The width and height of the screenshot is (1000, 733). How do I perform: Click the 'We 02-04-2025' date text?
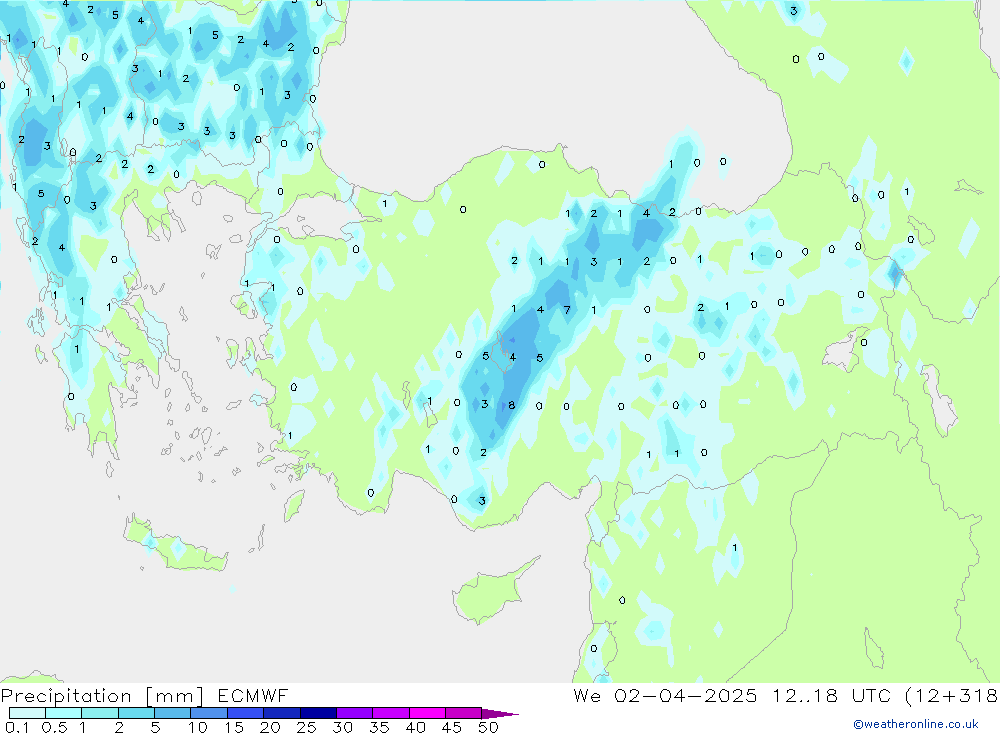665,696
